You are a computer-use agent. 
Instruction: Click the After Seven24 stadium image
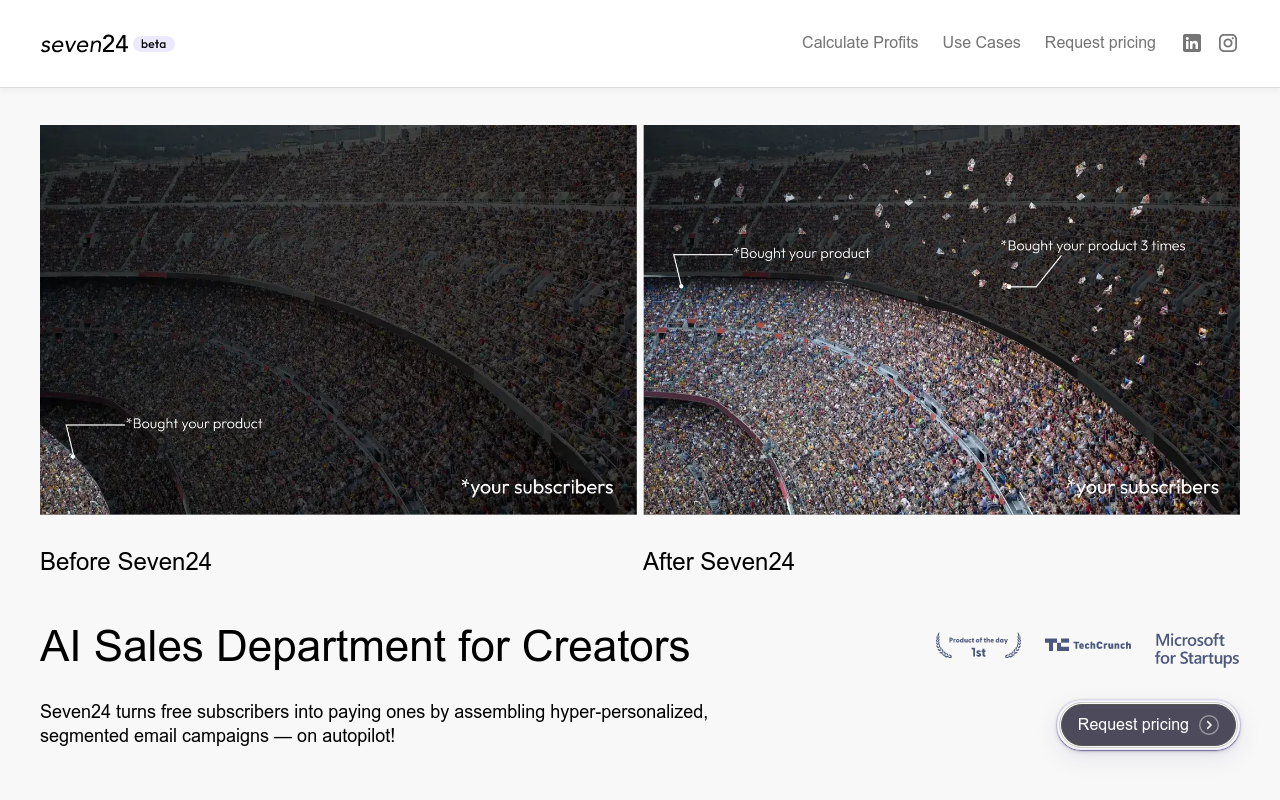pos(941,320)
